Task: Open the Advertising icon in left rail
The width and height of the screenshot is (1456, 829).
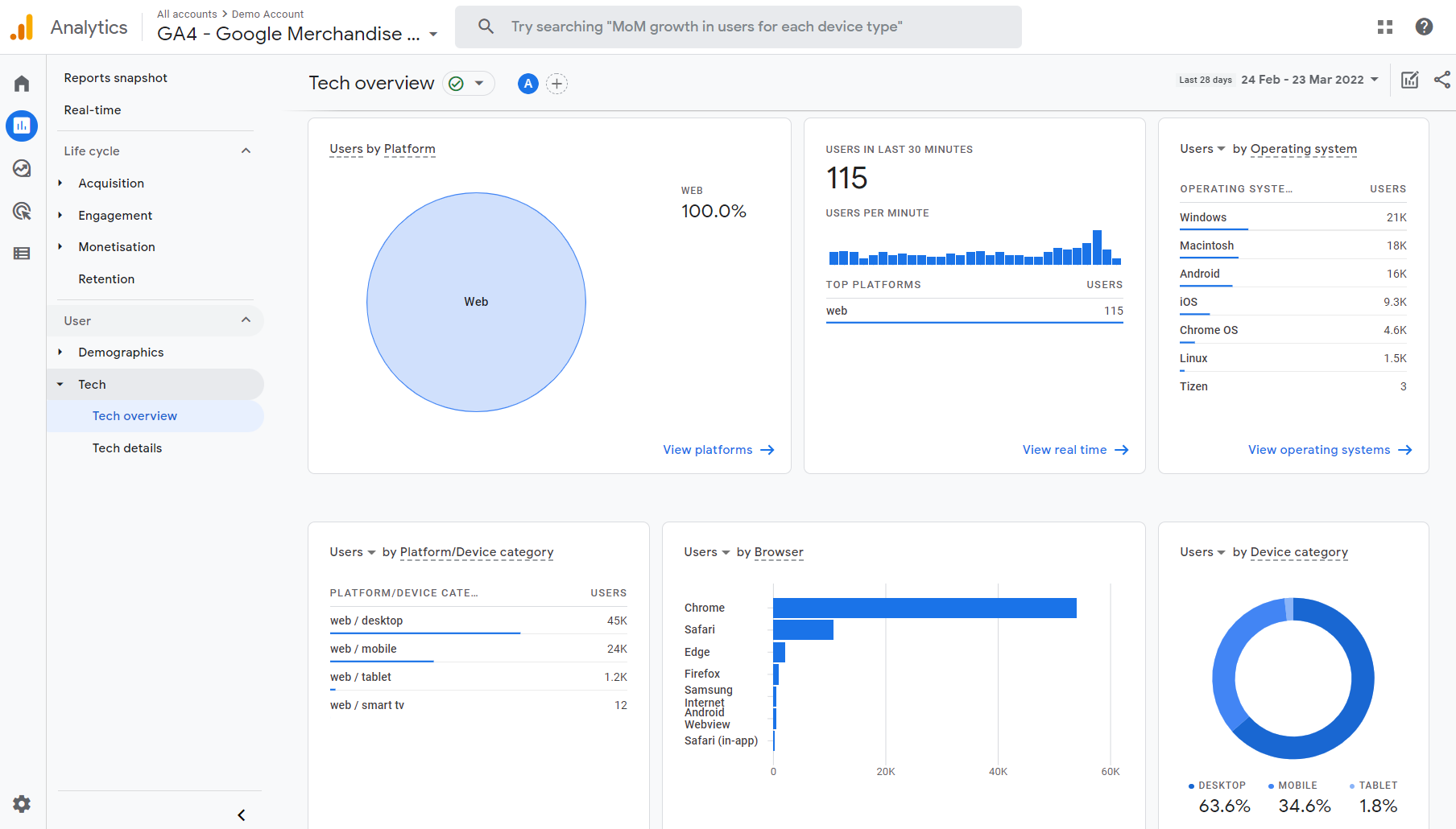Action: click(22, 211)
